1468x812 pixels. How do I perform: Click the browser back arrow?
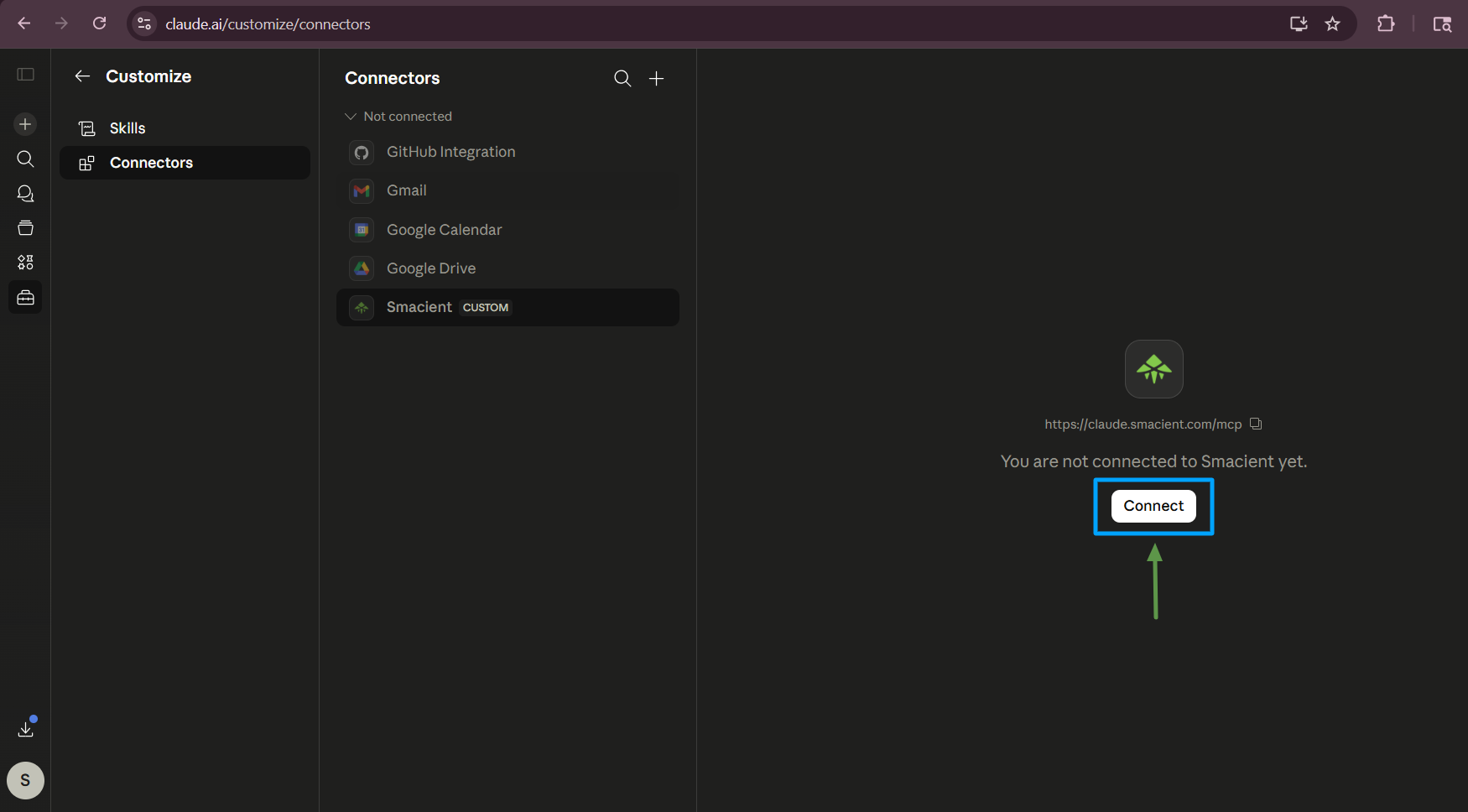pos(24,23)
